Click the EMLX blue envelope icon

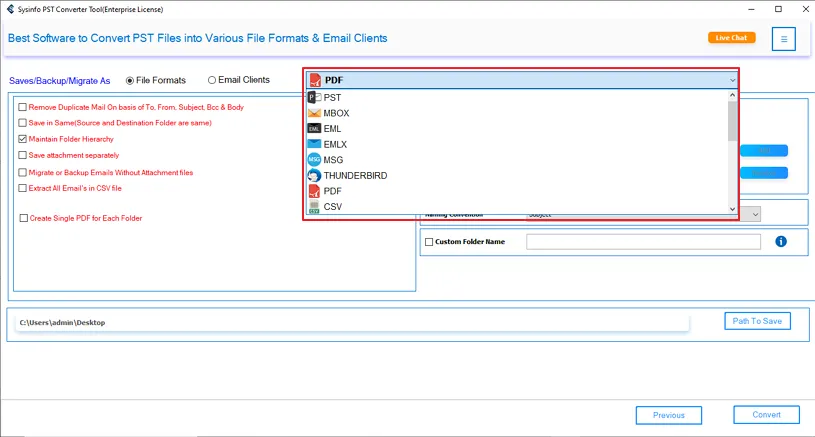314,144
